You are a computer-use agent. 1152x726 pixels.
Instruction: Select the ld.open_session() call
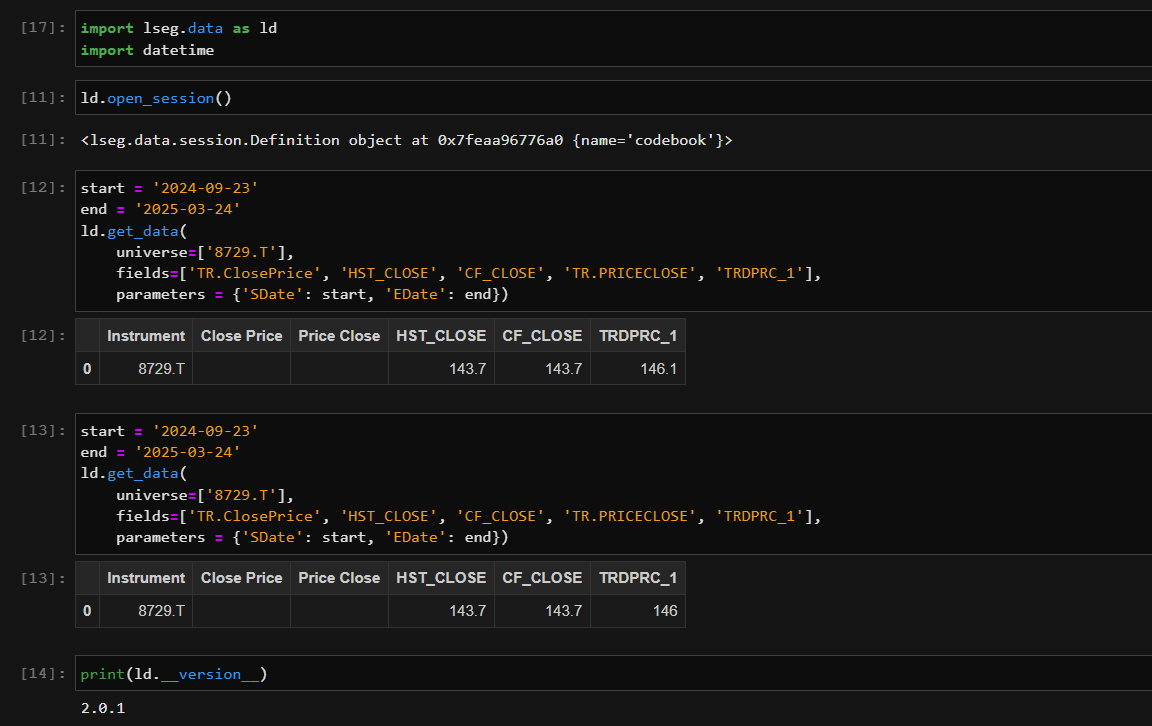[145, 97]
